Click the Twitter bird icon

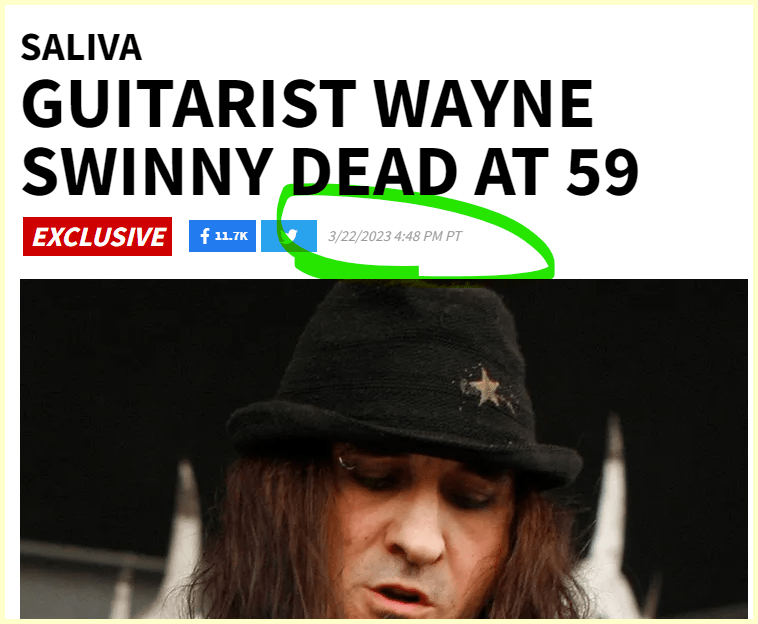pos(290,236)
